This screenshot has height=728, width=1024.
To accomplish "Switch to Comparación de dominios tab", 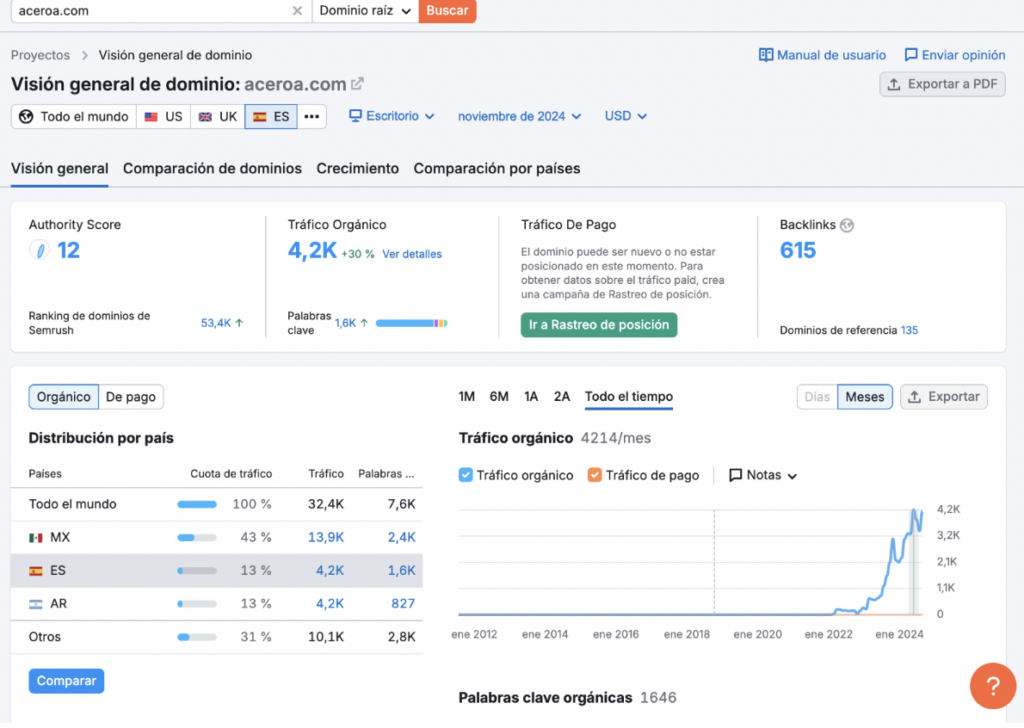I will (212, 168).
